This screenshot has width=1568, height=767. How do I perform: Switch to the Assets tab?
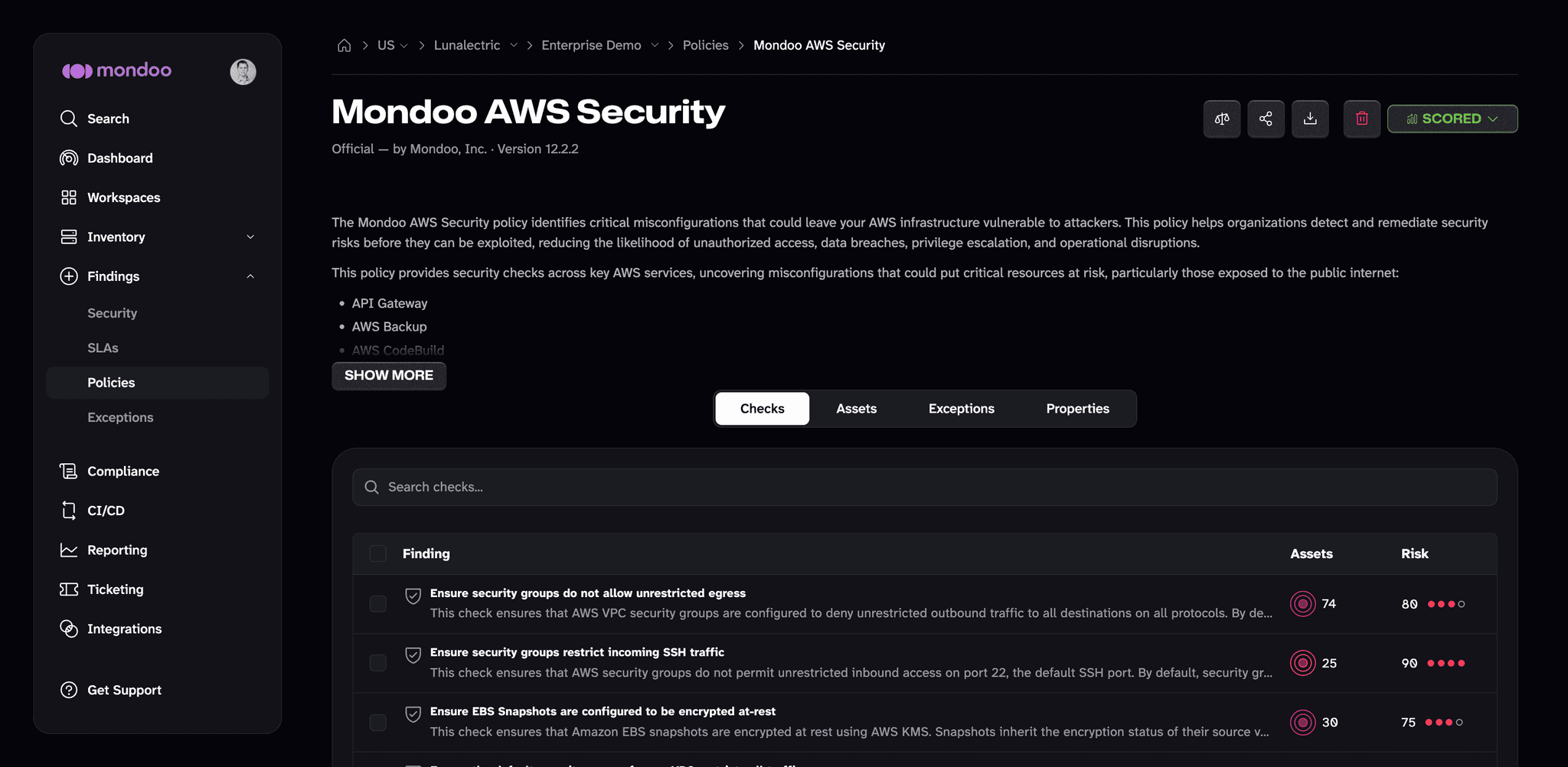pyautogui.click(x=856, y=409)
